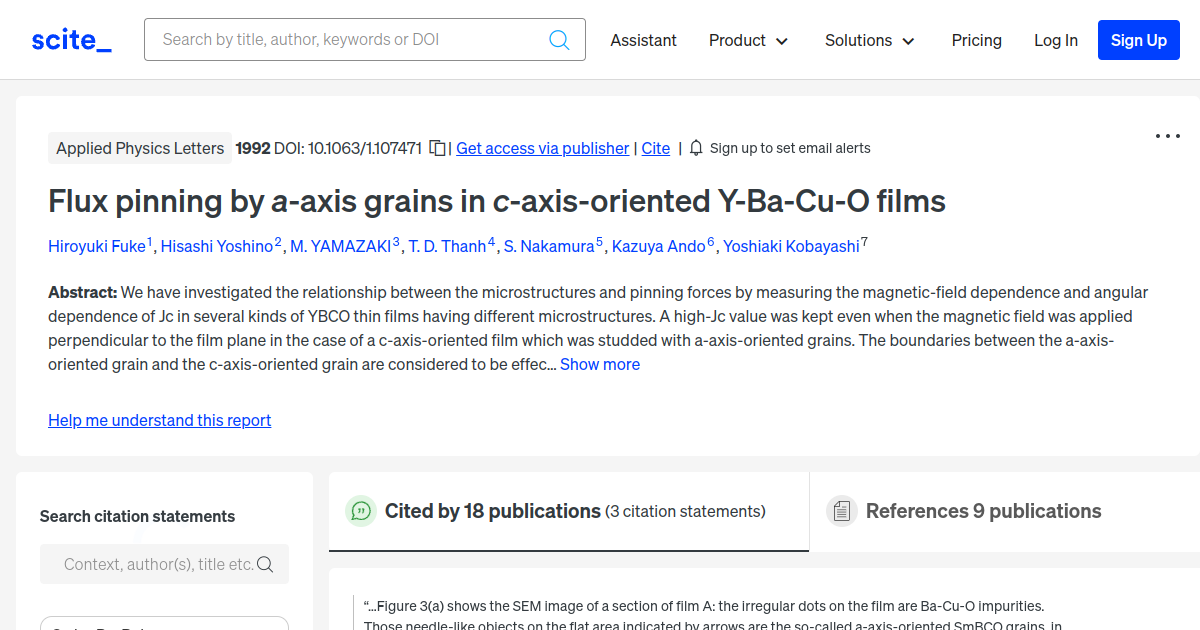This screenshot has height=630, width=1200.
Task: Open the Solutions dropdown menu
Action: click(x=868, y=40)
